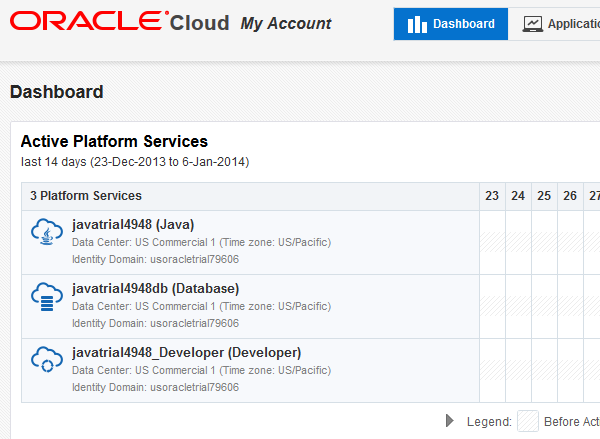Screen dimensions: 600x439
Task: Click the Dashboard bar chart icon
Action: coord(417,24)
